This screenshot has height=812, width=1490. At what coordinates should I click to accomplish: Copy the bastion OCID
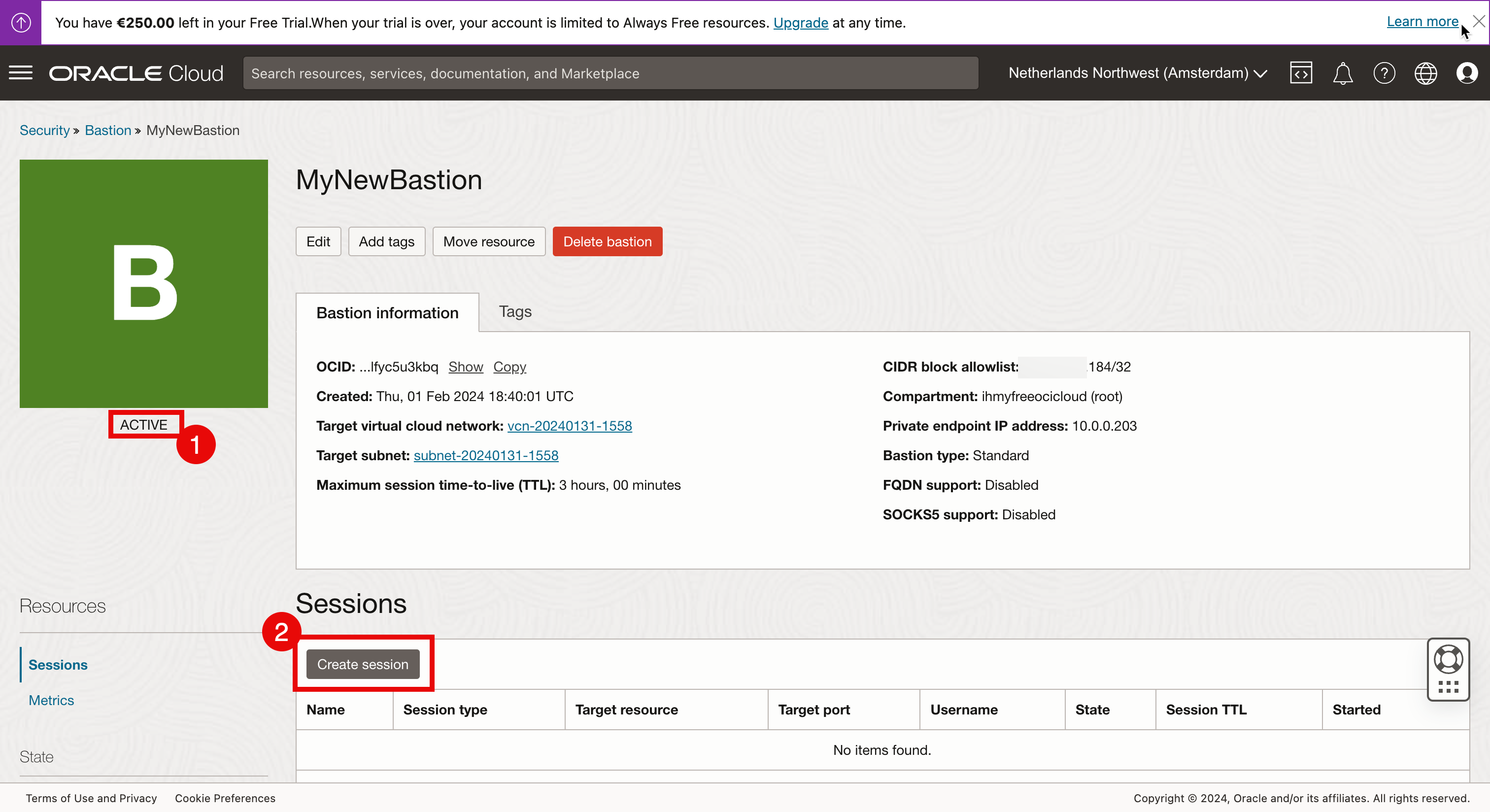tap(509, 367)
